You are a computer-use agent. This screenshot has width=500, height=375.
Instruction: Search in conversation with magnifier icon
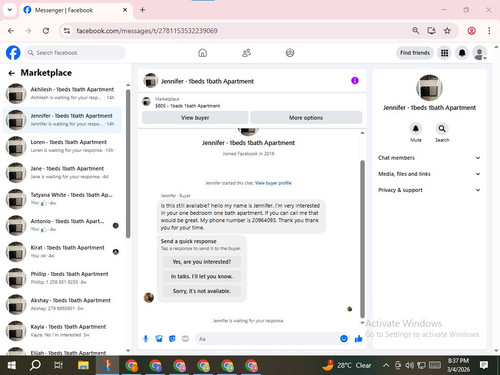[442, 129]
